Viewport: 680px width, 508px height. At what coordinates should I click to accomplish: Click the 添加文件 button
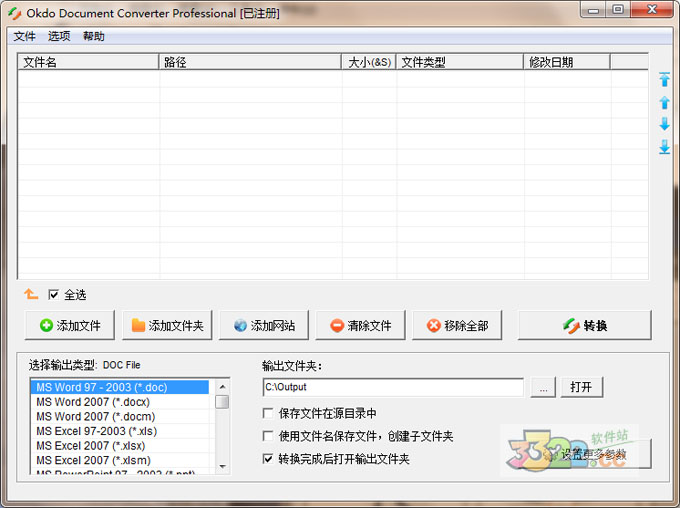coord(70,325)
